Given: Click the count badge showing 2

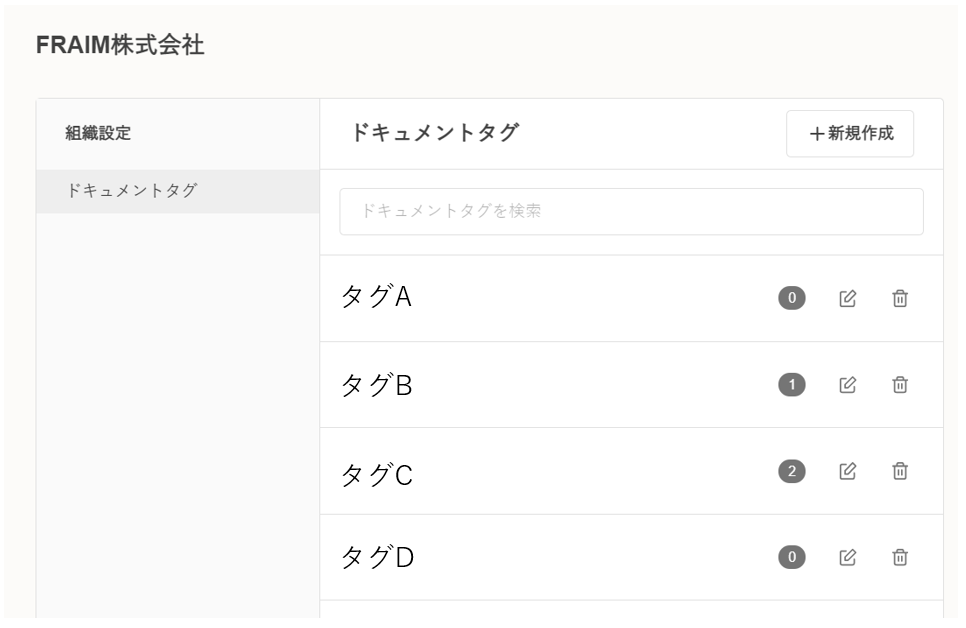Looking at the screenshot, I should coord(791,470).
